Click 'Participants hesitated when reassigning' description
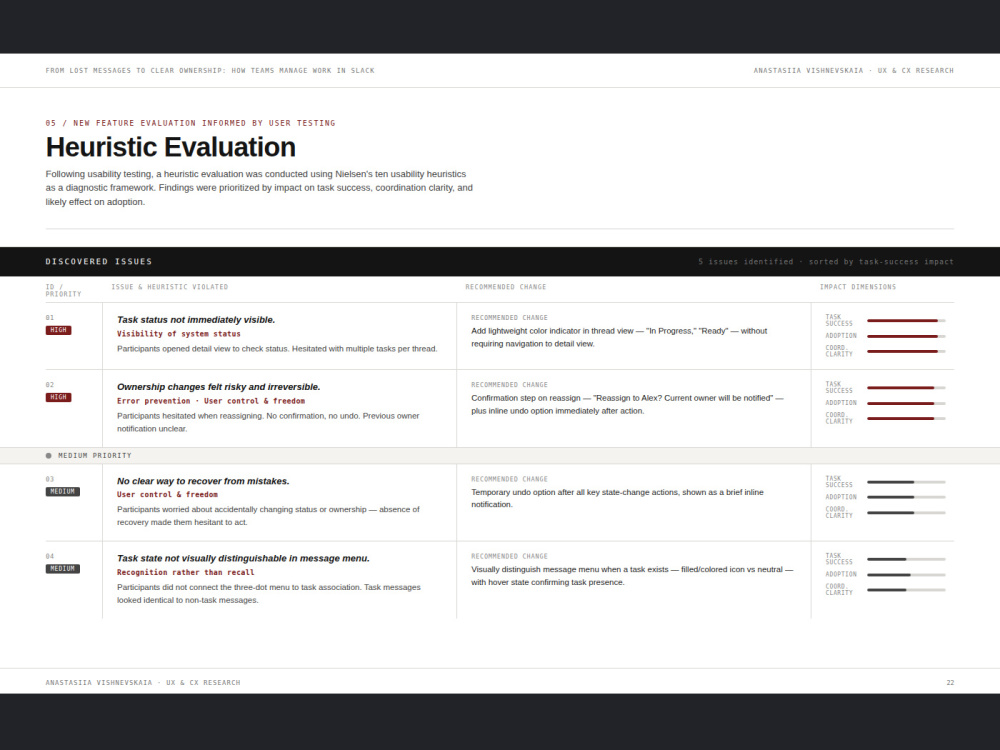The width and height of the screenshot is (1000, 750). pyautogui.click(x=268, y=422)
